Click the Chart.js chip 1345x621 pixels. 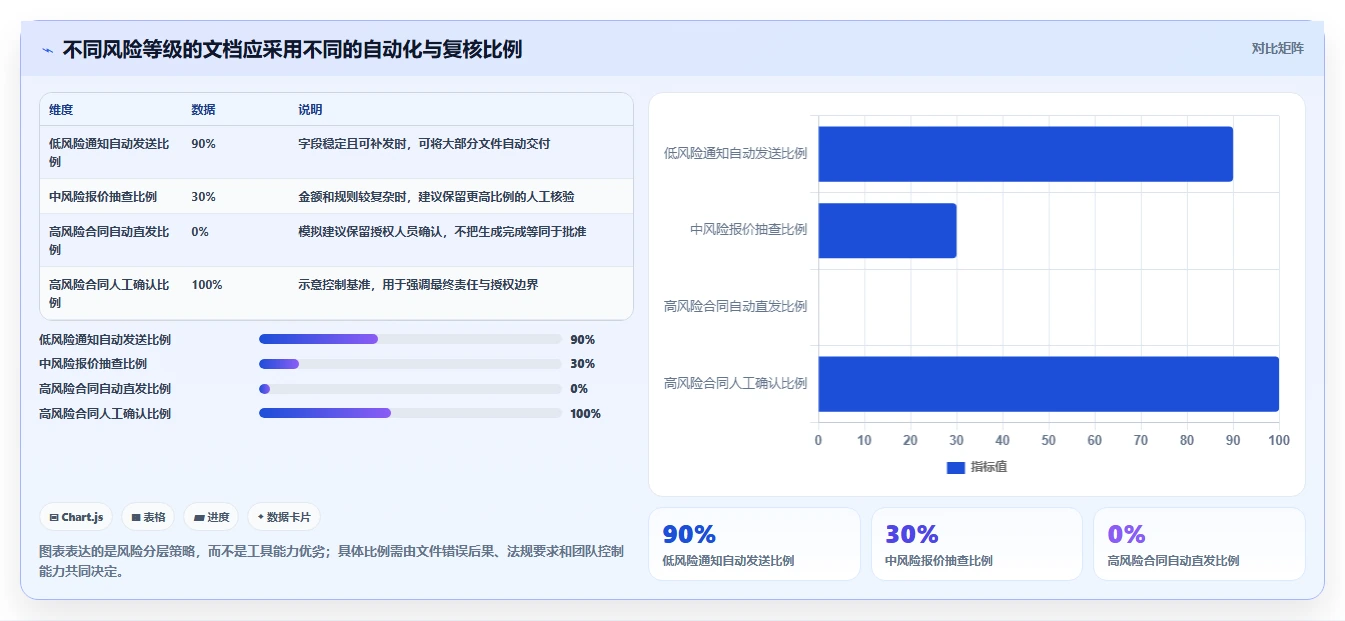pyautogui.click(x=77, y=517)
